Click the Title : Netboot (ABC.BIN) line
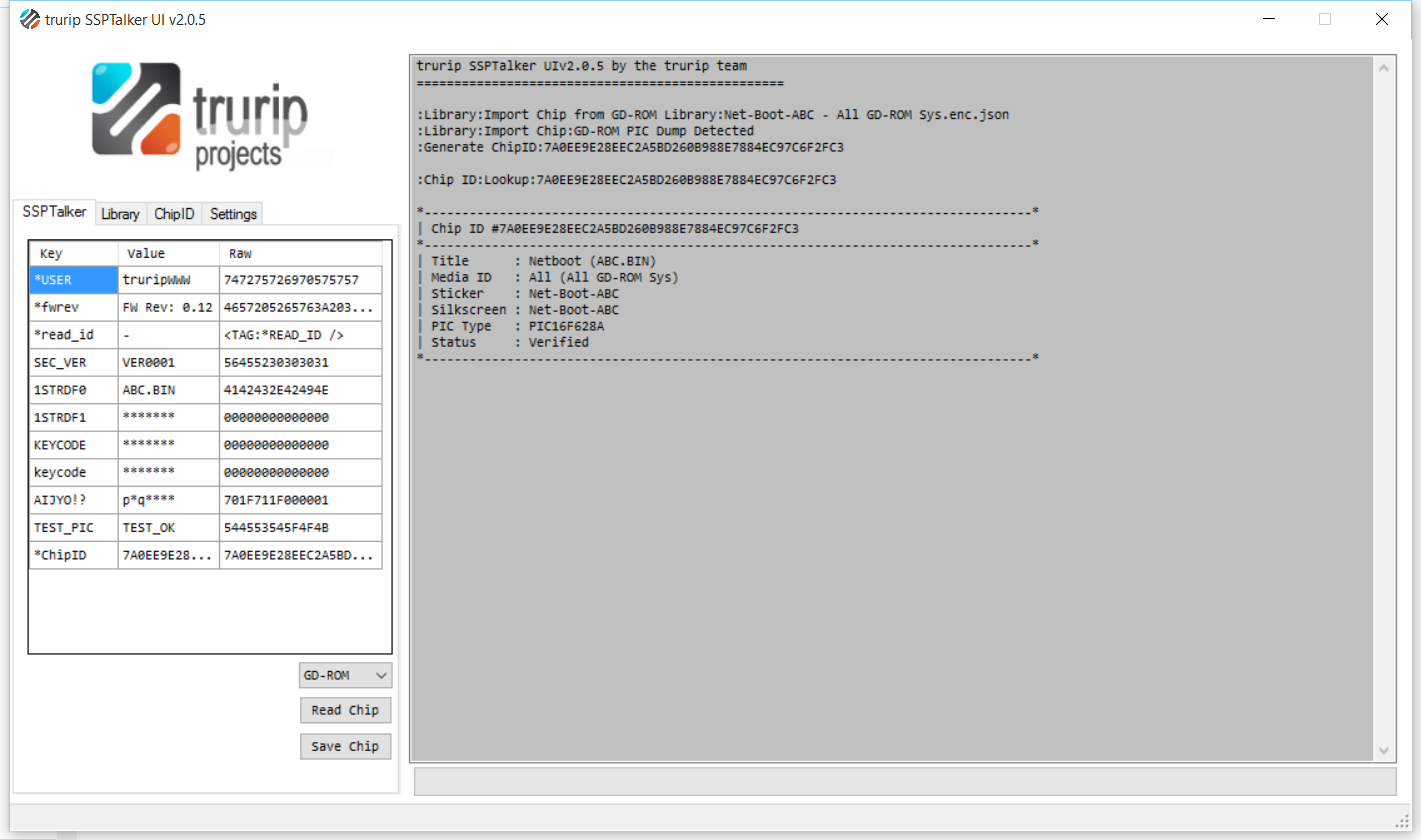Screen dimensions: 1421x840 543,261
